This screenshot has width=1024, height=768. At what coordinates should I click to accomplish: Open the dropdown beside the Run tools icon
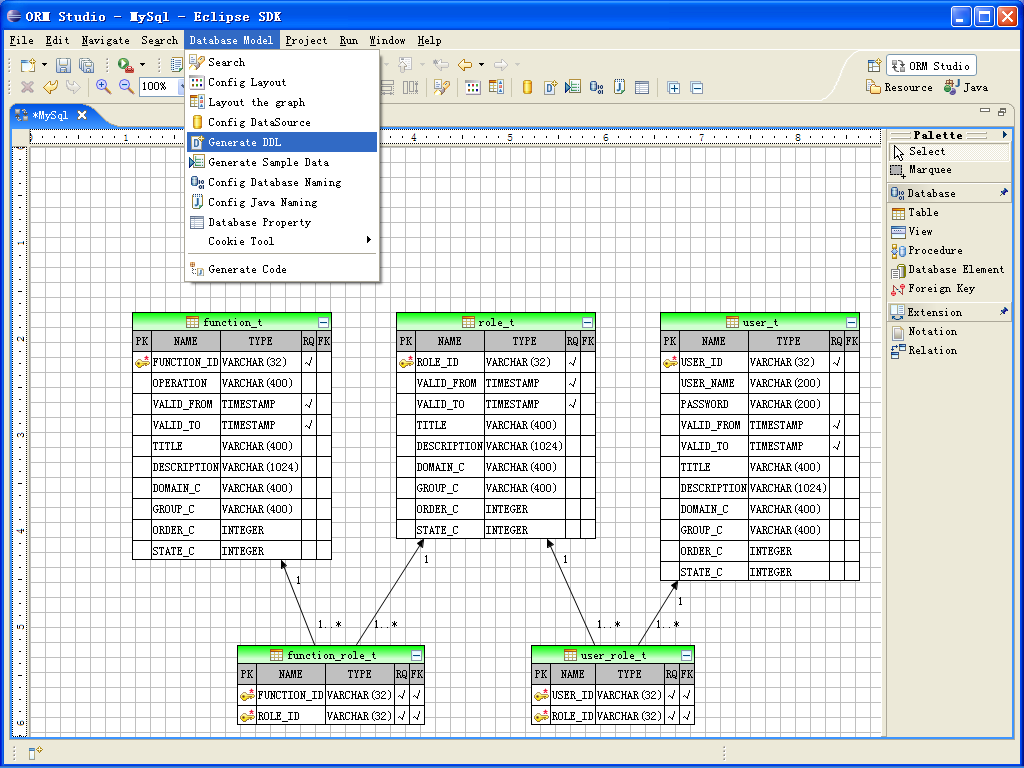click(x=142, y=65)
